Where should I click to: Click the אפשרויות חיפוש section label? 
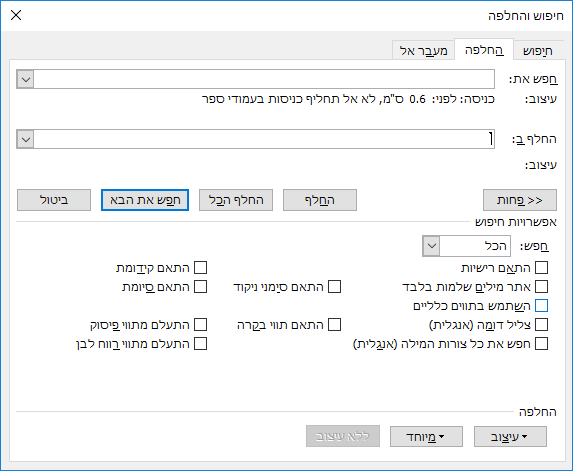[516, 222]
